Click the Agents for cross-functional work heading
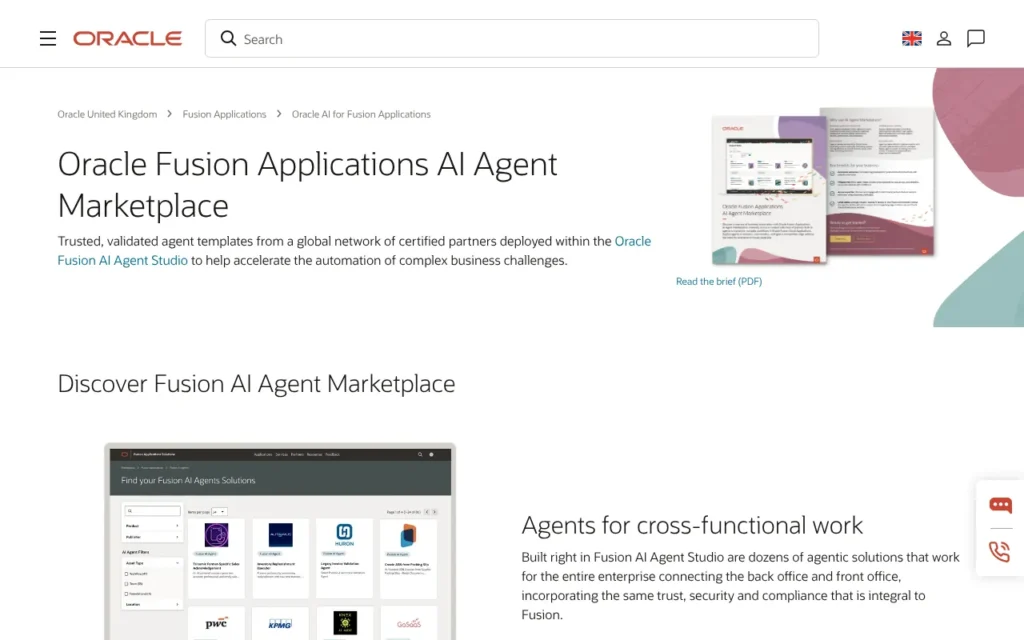The height and width of the screenshot is (640, 1024). [x=692, y=525]
